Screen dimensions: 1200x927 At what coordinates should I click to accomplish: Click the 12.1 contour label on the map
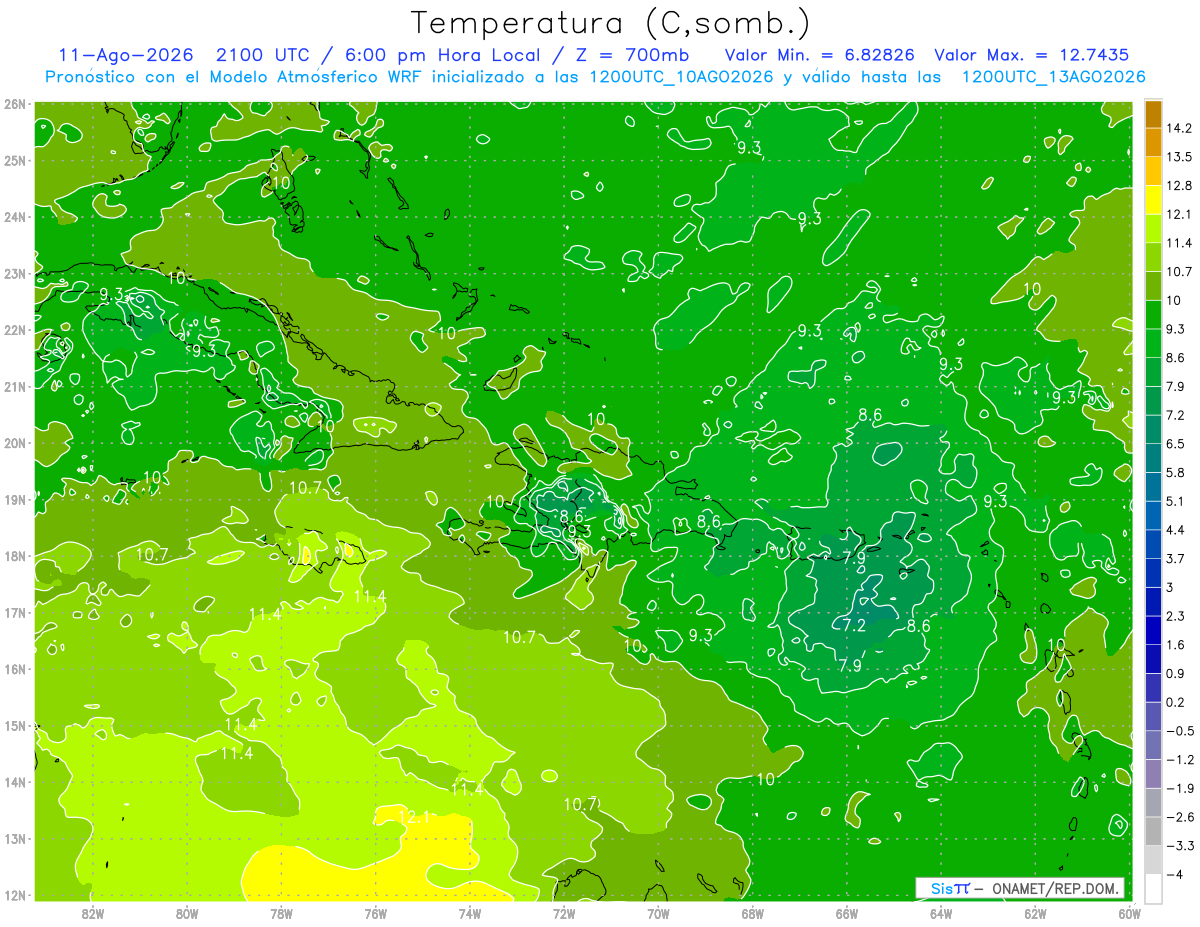pos(414,818)
